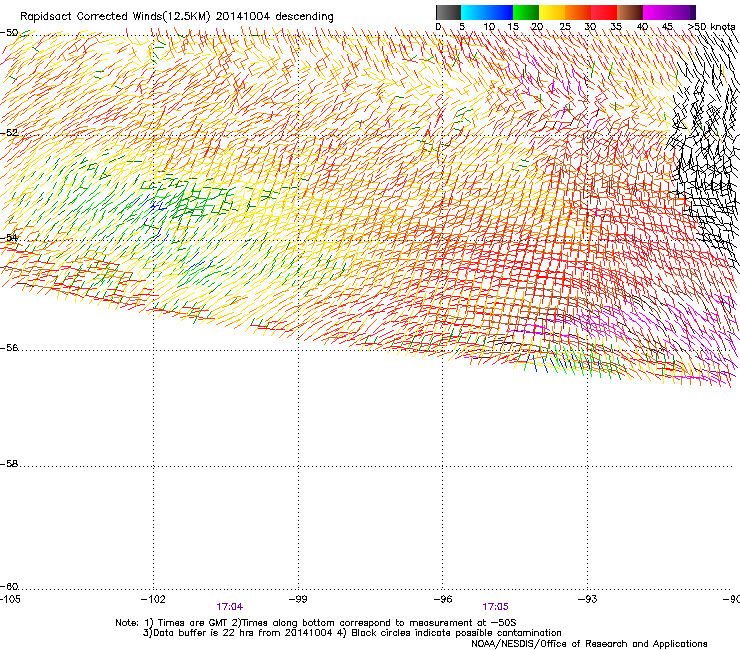Click the yellow 20-25 knots legend swatch

coord(552,12)
